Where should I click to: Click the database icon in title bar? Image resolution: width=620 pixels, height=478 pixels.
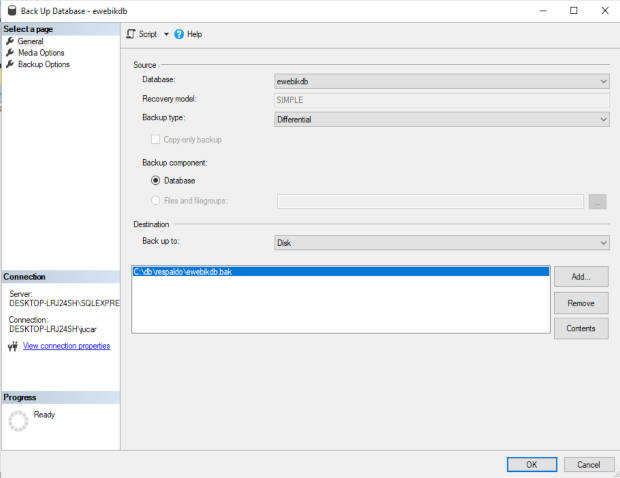click(12, 11)
